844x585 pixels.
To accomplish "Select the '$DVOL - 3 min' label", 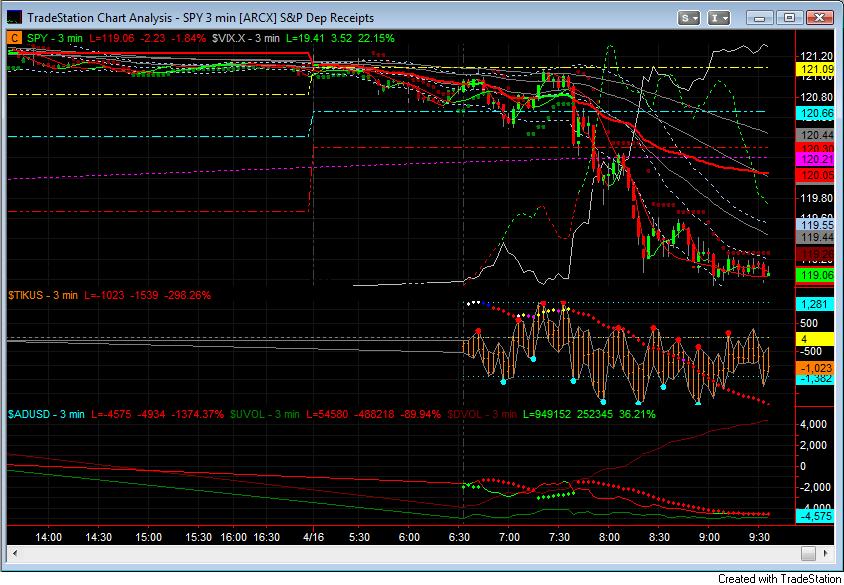I will [482, 414].
